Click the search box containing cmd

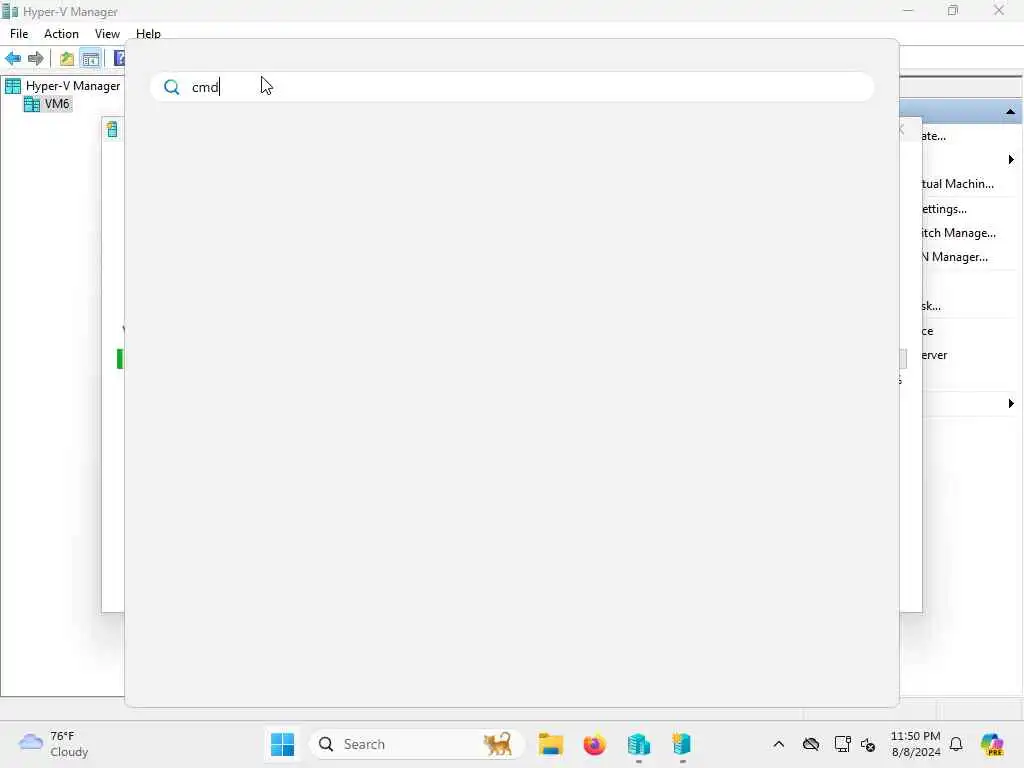point(512,87)
